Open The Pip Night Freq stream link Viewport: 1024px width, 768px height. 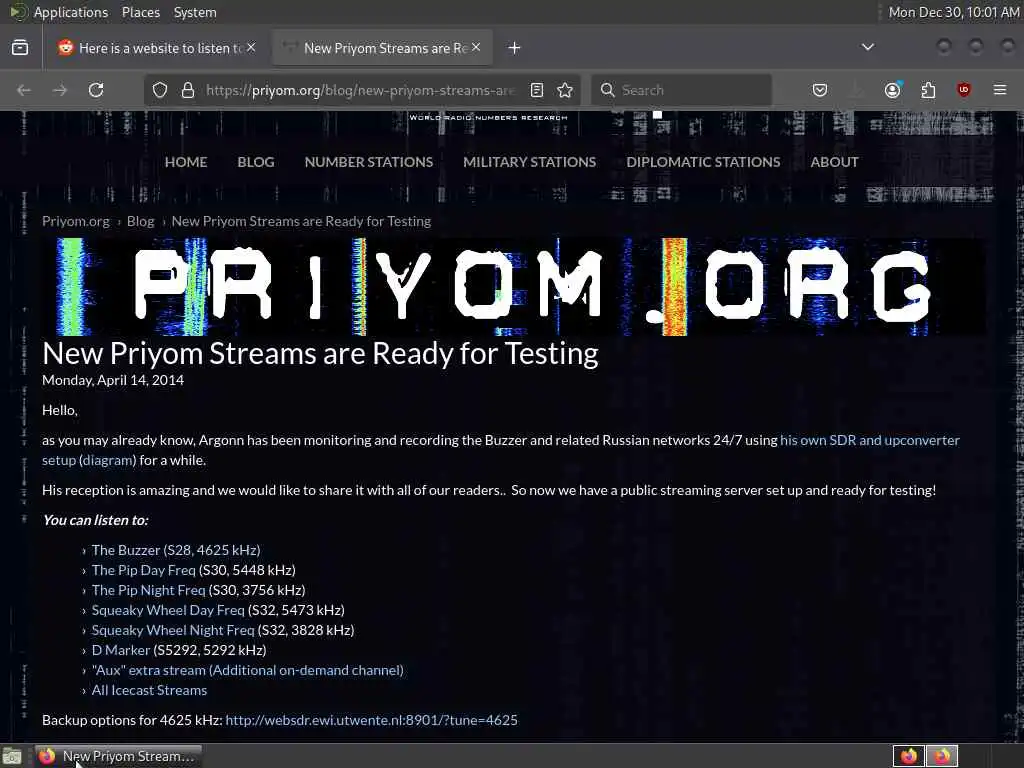[148, 590]
